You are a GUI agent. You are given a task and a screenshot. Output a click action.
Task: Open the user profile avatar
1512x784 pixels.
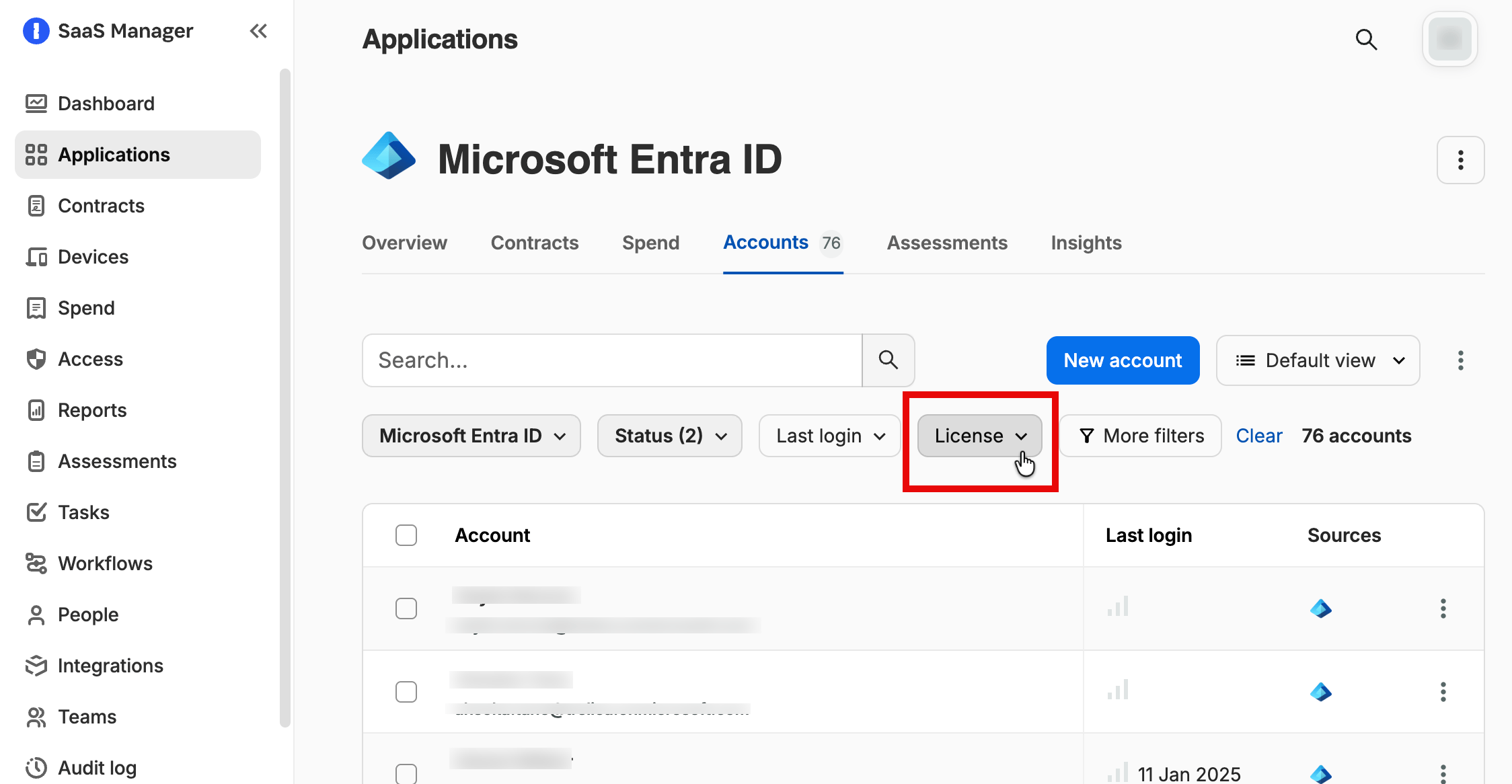point(1449,39)
